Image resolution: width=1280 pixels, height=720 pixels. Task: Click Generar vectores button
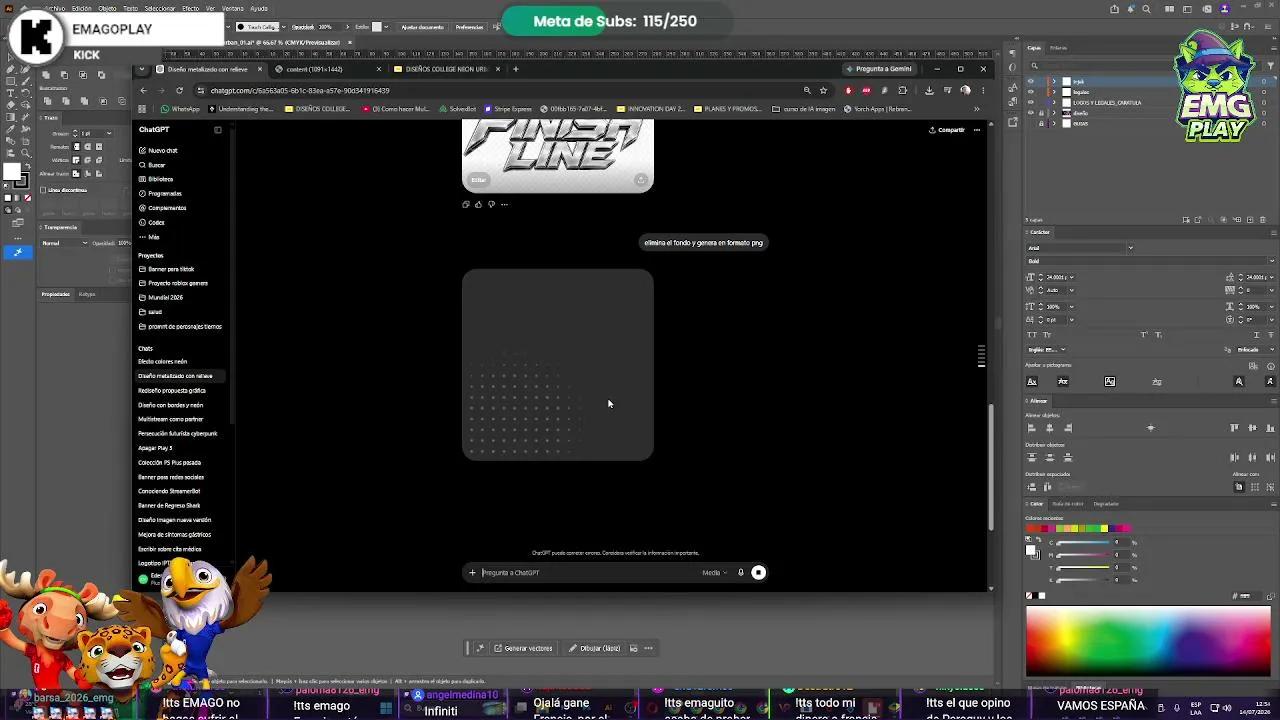[x=523, y=648]
